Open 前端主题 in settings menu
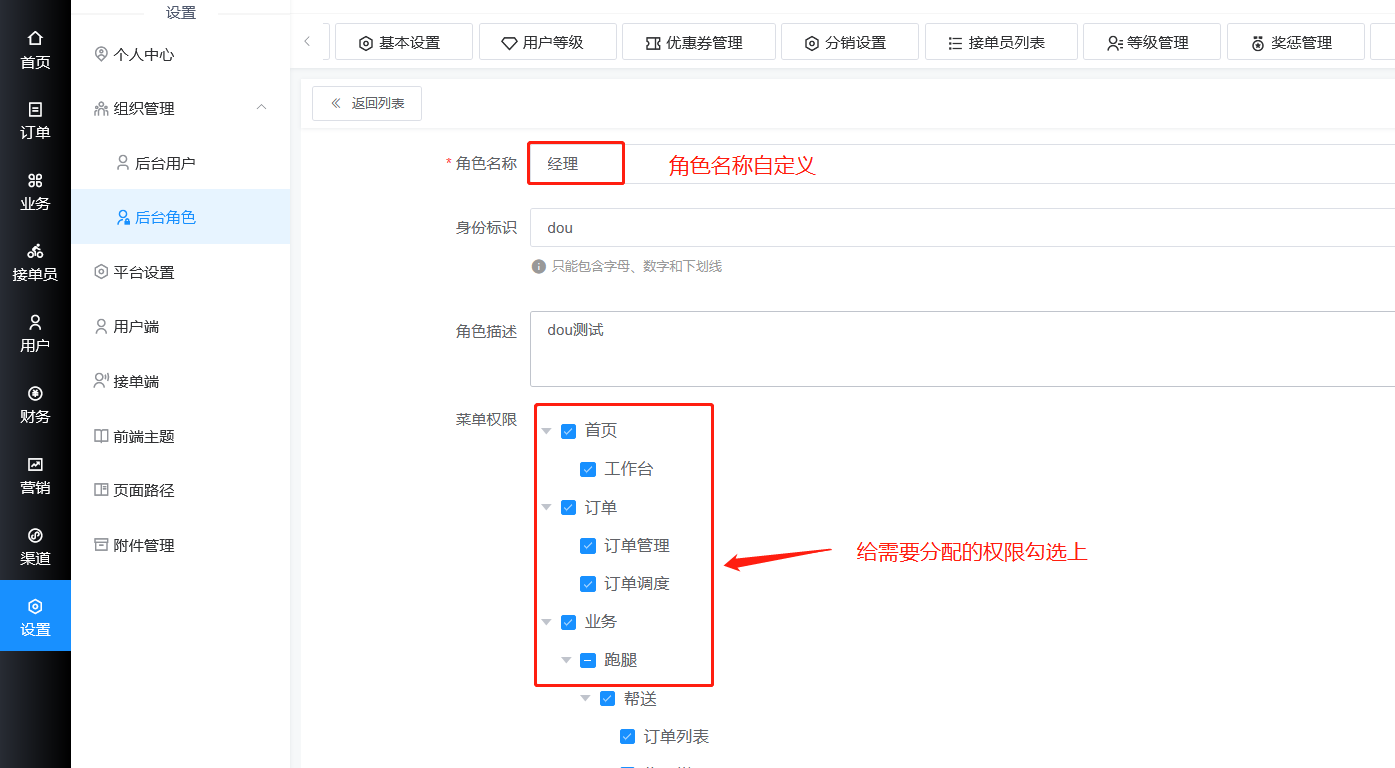The height and width of the screenshot is (768, 1395). (181, 436)
